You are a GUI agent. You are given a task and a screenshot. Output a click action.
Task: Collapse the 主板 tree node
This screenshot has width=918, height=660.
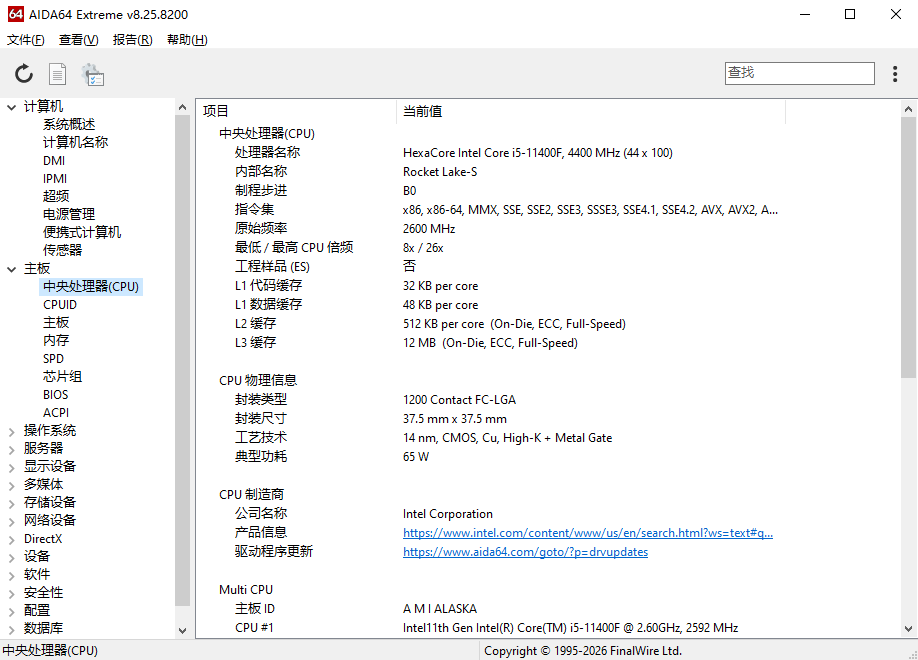(11, 269)
